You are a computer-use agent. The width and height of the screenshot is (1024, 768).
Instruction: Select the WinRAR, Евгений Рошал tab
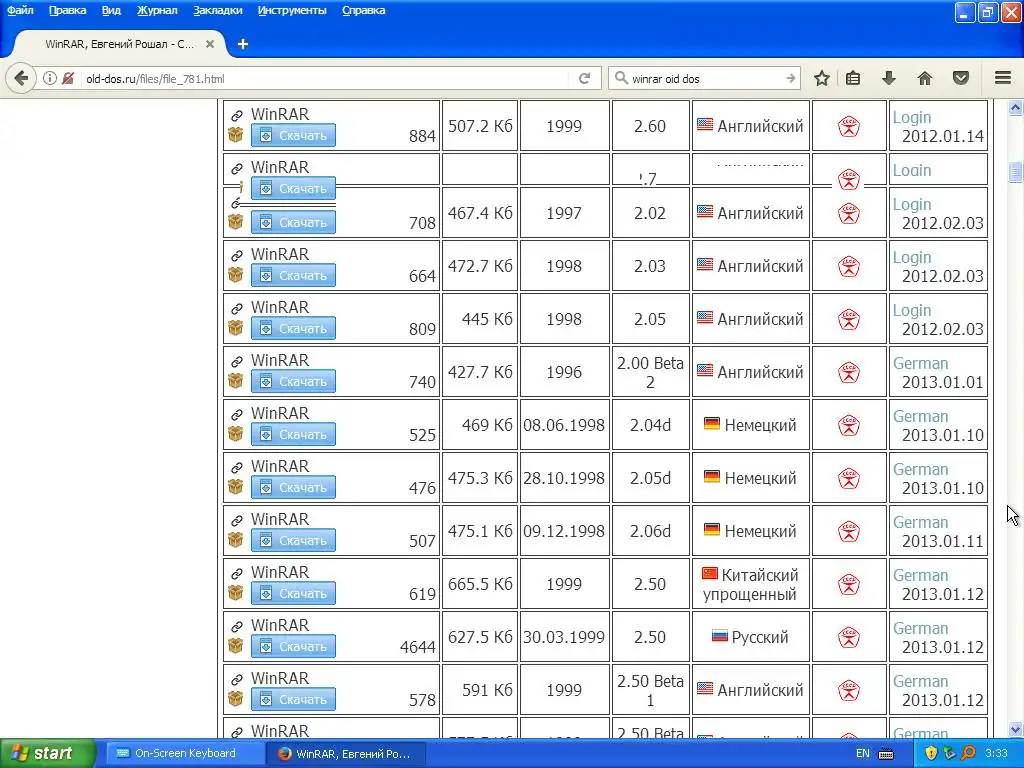pos(120,44)
